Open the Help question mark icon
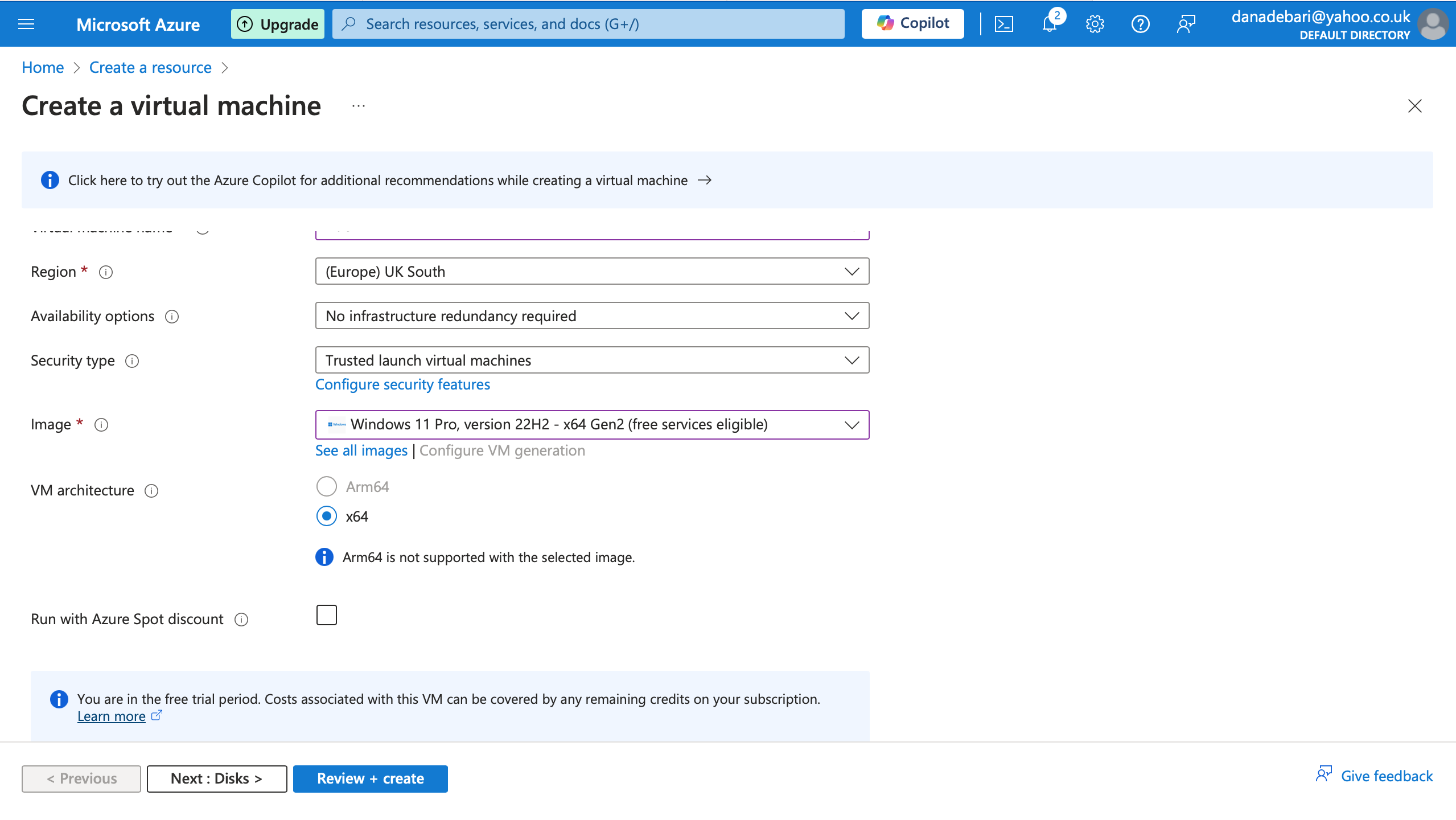1456x820 pixels. pyautogui.click(x=1140, y=24)
